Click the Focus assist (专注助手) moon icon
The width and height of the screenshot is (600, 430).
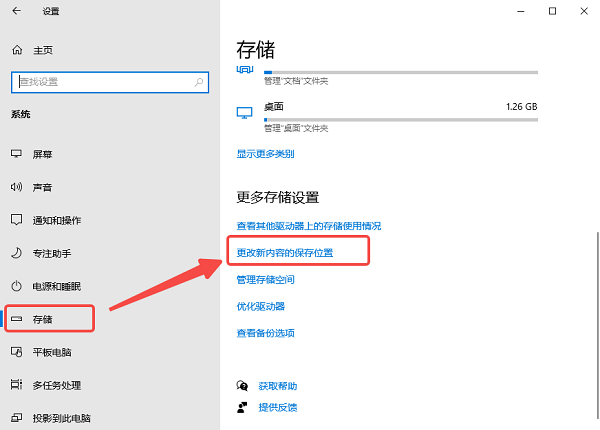[x=16, y=253]
